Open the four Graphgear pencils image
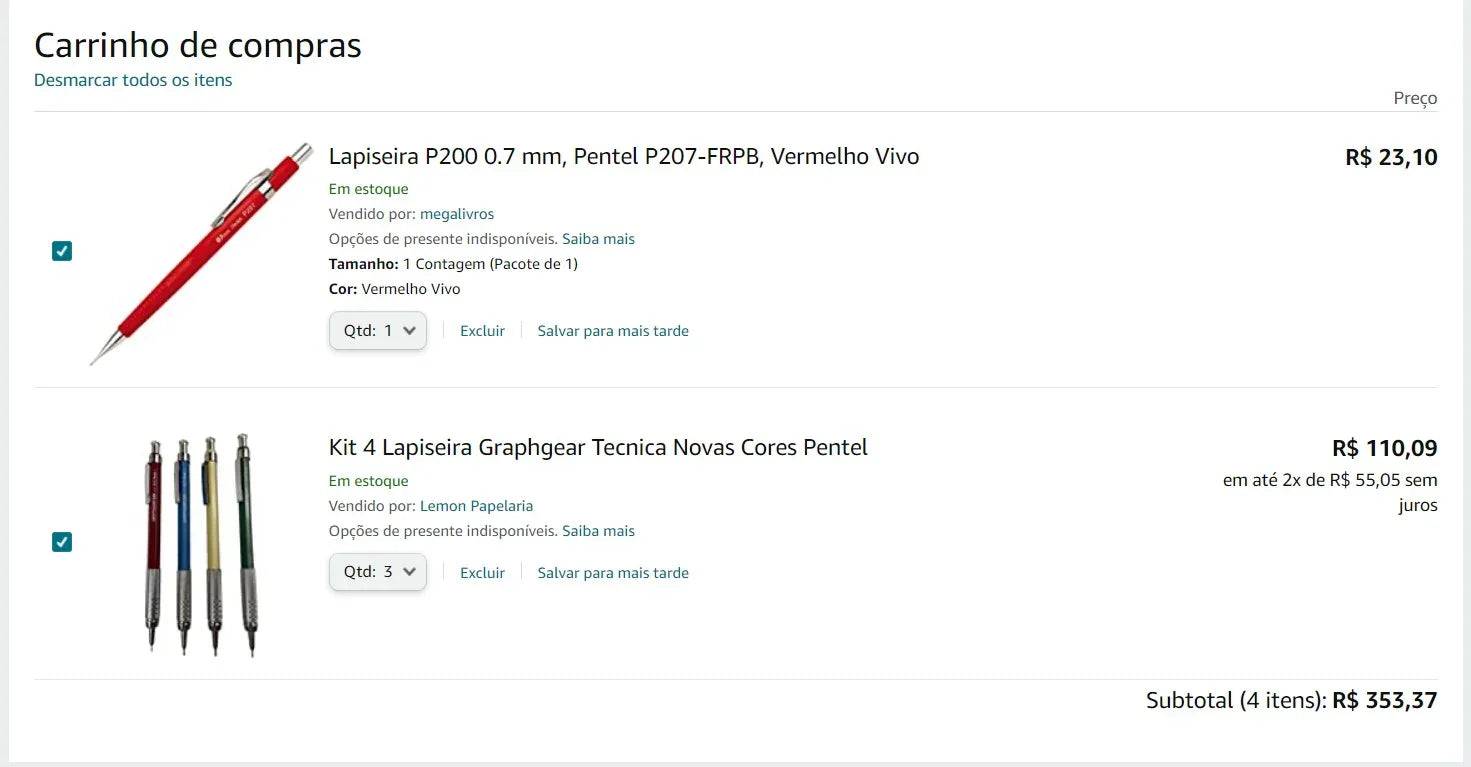The height and width of the screenshot is (767, 1471). (201, 544)
